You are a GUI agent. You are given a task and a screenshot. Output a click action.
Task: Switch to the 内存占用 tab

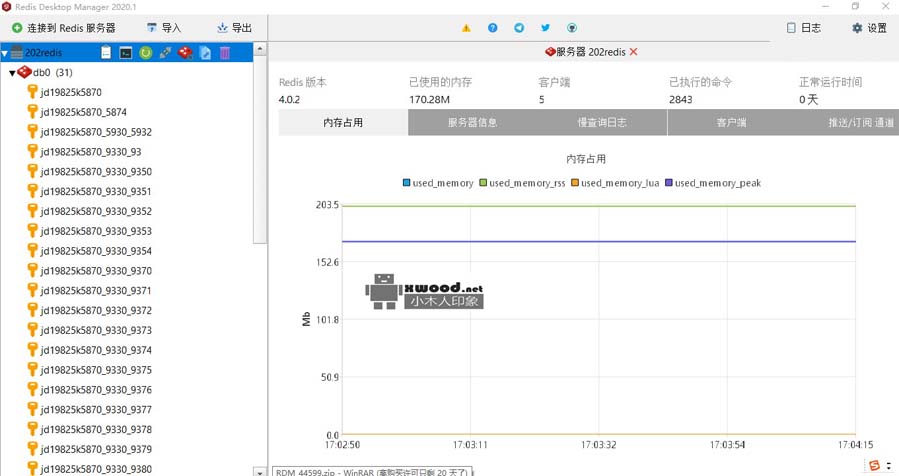(x=343, y=122)
